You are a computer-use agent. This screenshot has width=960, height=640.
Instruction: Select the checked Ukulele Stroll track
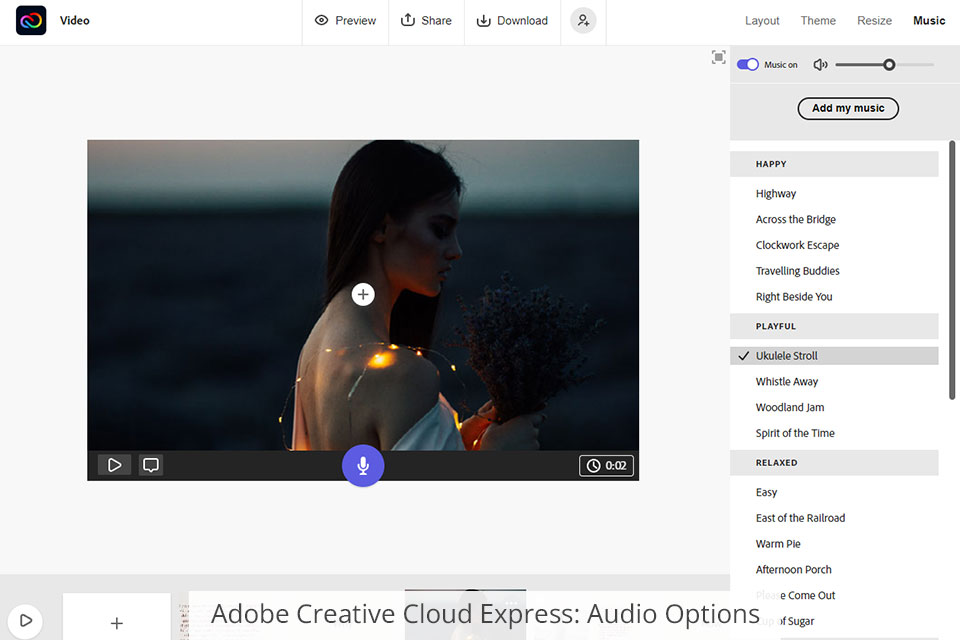pos(834,356)
